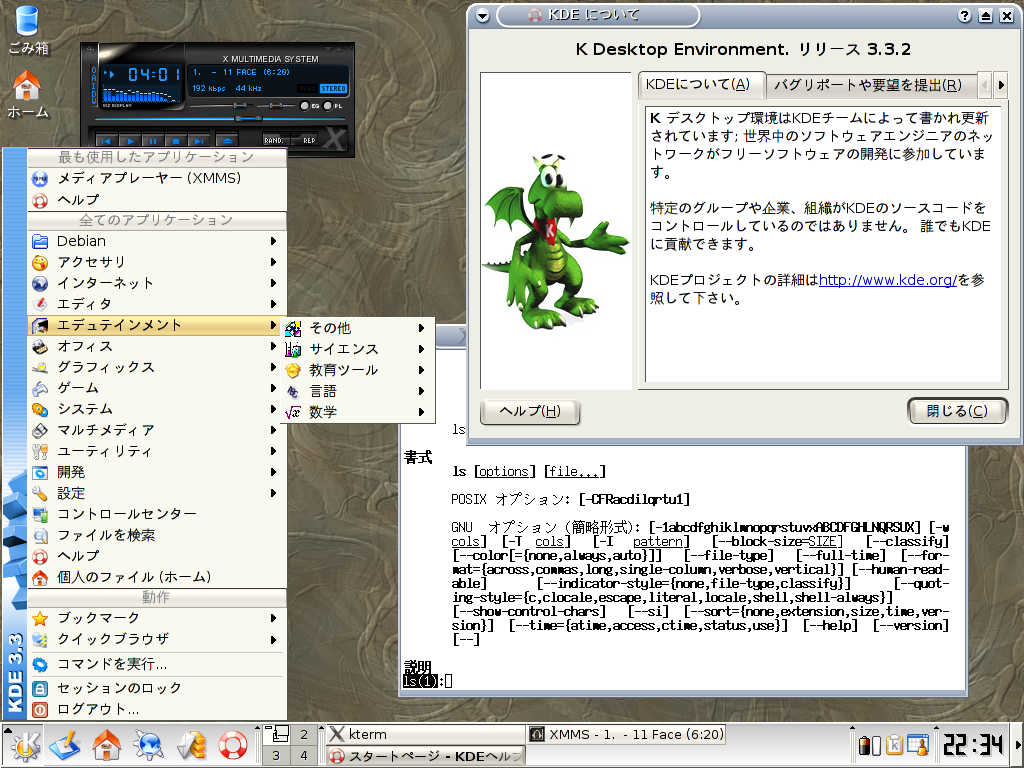Click the 22:34 panel clock
This screenshot has height=768, width=1024.
click(972, 745)
